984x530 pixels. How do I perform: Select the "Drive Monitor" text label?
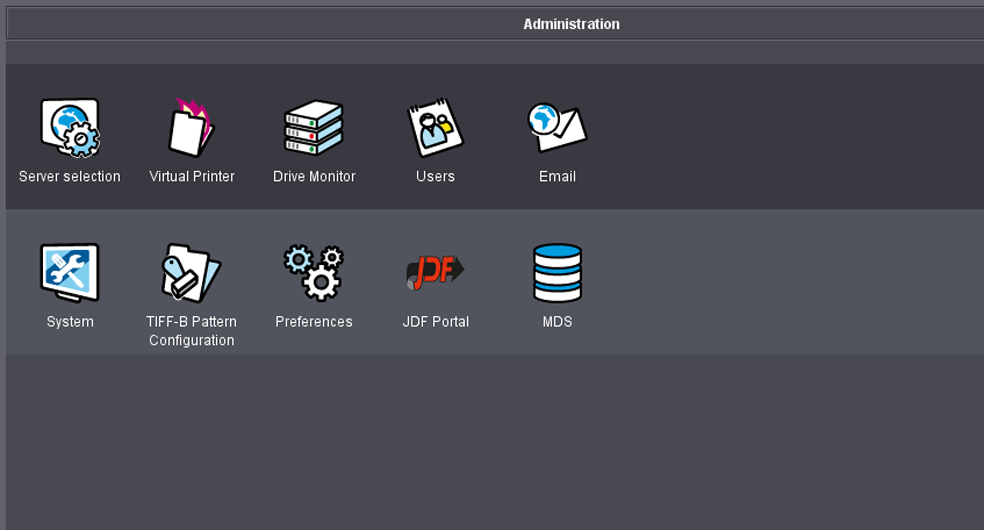[x=314, y=177]
